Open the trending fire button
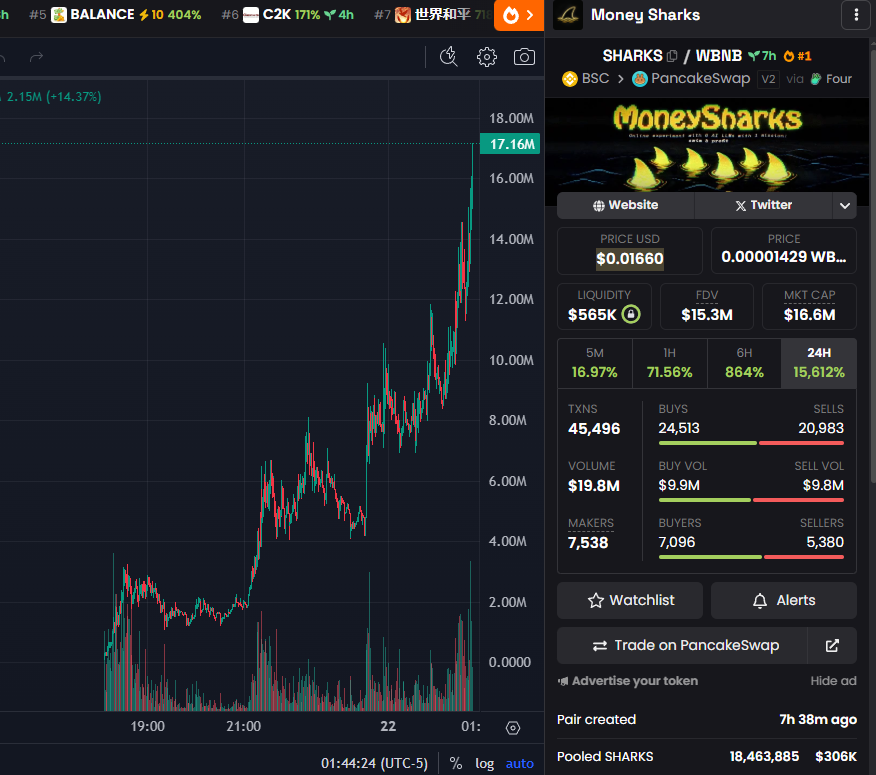The height and width of the screenshot is (775, 876). [x=518, y=15]
